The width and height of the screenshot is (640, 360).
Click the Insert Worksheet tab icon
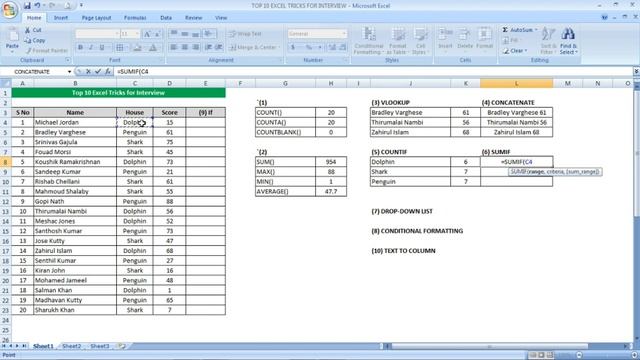pyautogui.click(x=122, y=346)
